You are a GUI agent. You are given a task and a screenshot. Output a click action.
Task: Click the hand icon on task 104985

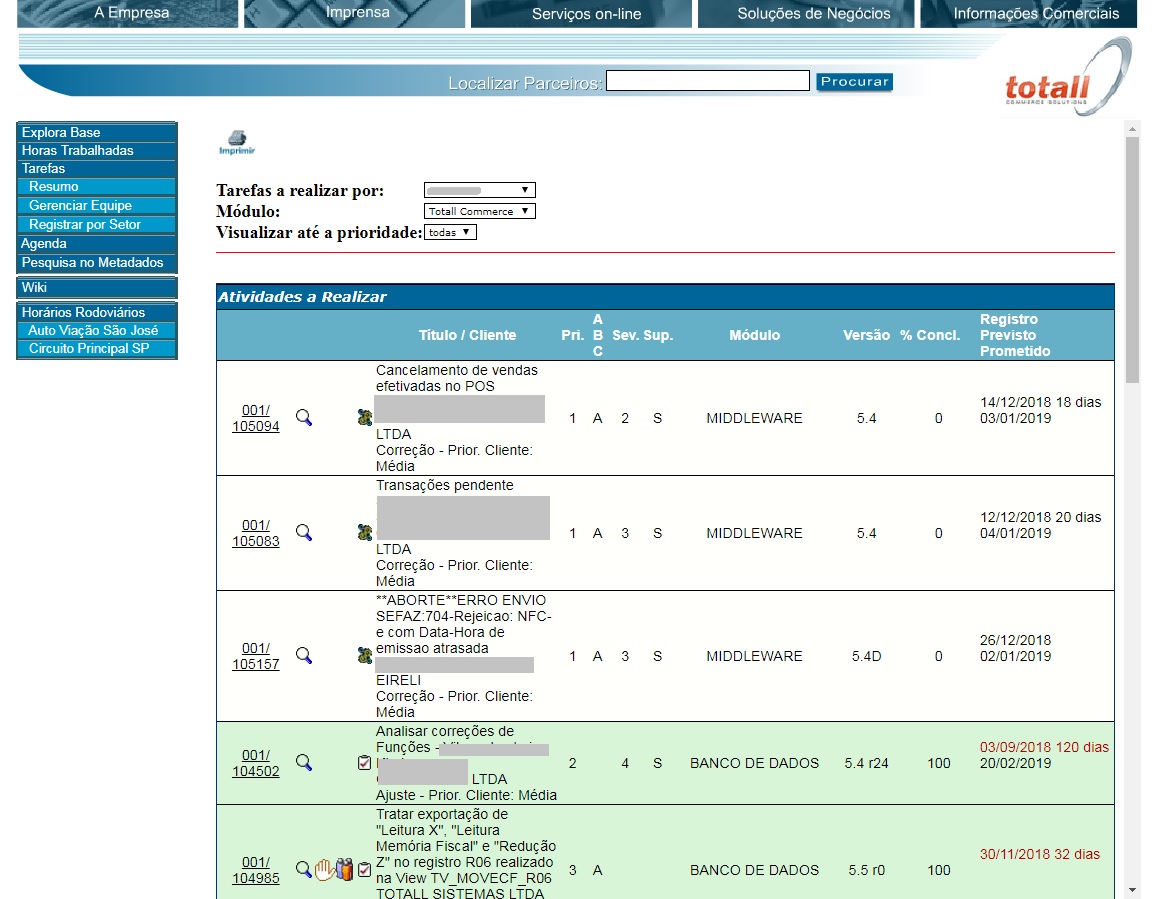coord(324,869)
